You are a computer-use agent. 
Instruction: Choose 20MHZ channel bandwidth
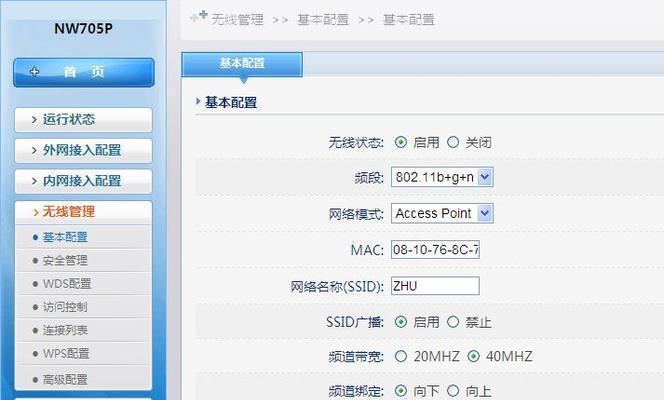coord(401,356)
